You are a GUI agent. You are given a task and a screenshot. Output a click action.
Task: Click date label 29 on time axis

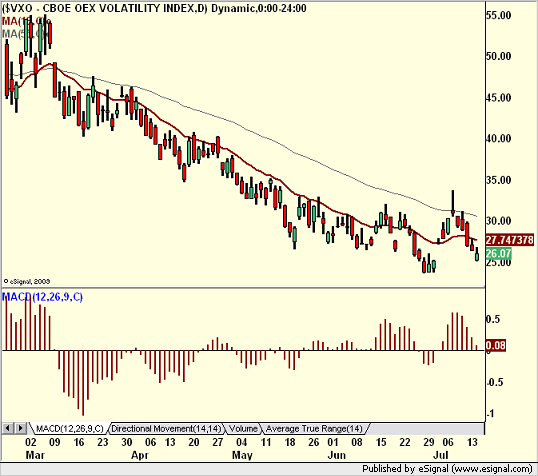(x=429, y=442)
